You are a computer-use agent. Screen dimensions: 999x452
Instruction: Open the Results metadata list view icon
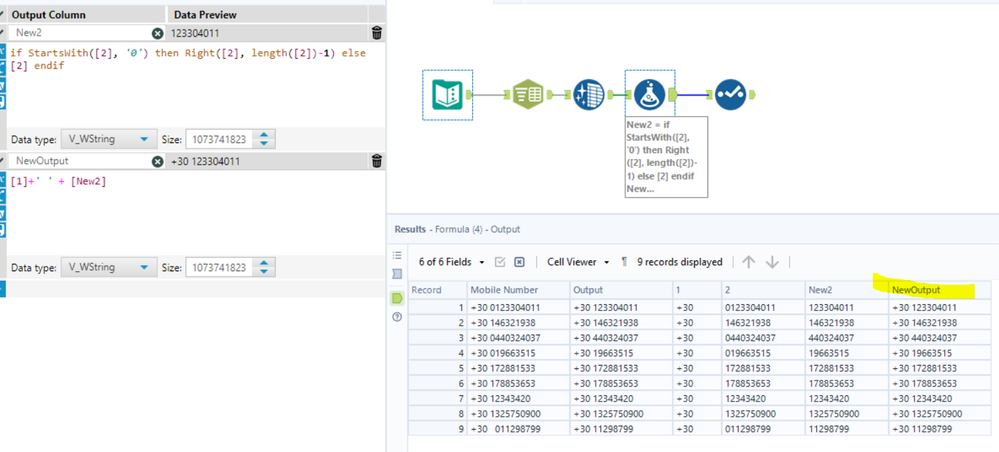coord(397,256)
